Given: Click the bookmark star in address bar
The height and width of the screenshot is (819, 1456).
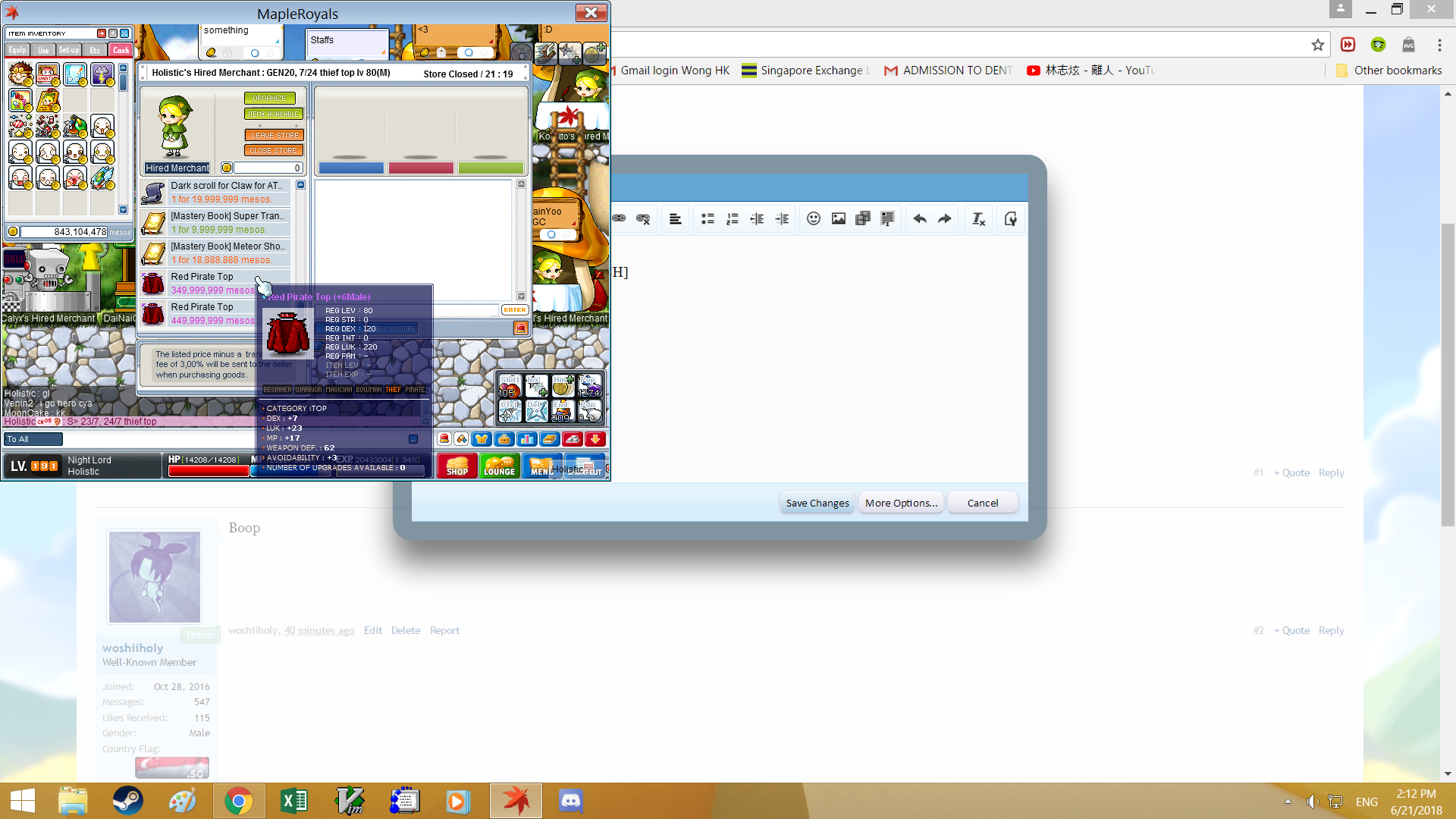Looking at the screenshot, I should tap(1318, 45).
